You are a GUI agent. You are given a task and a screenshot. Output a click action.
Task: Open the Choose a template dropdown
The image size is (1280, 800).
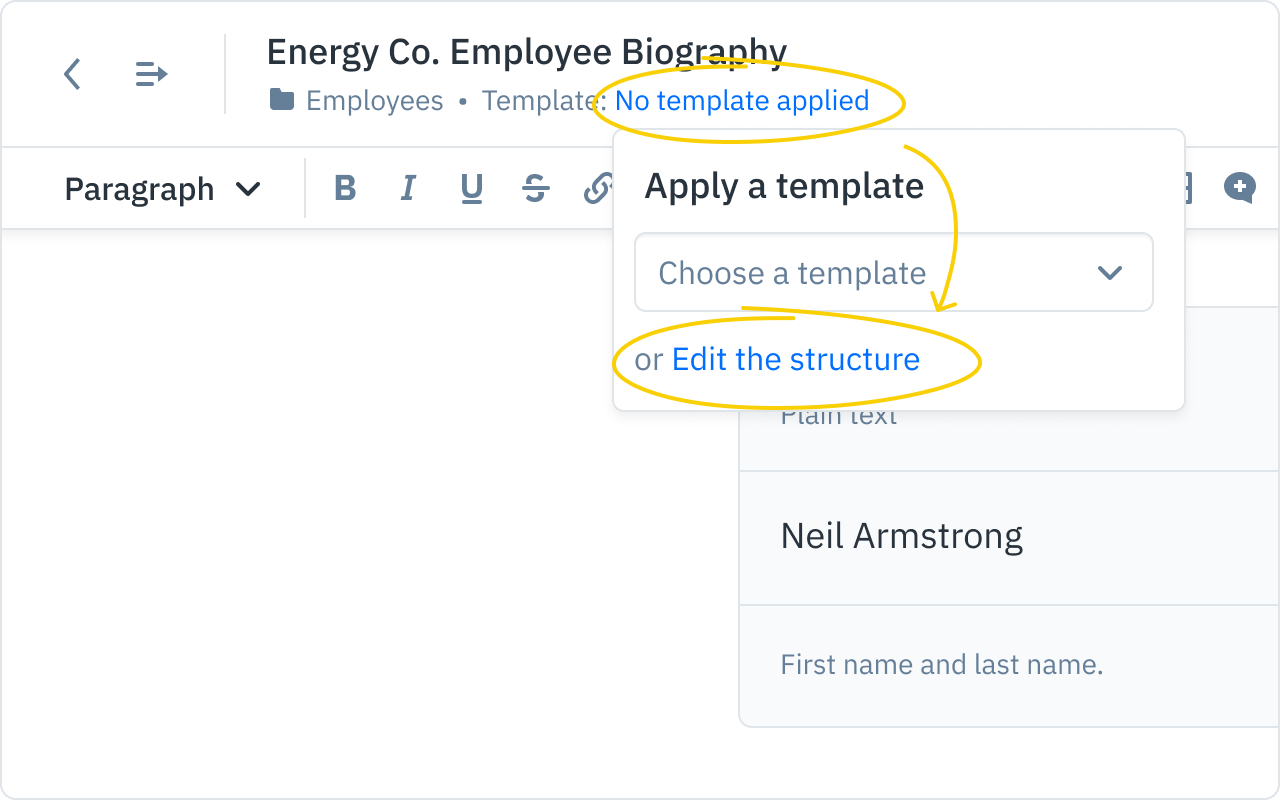click(x=894, y=272)
